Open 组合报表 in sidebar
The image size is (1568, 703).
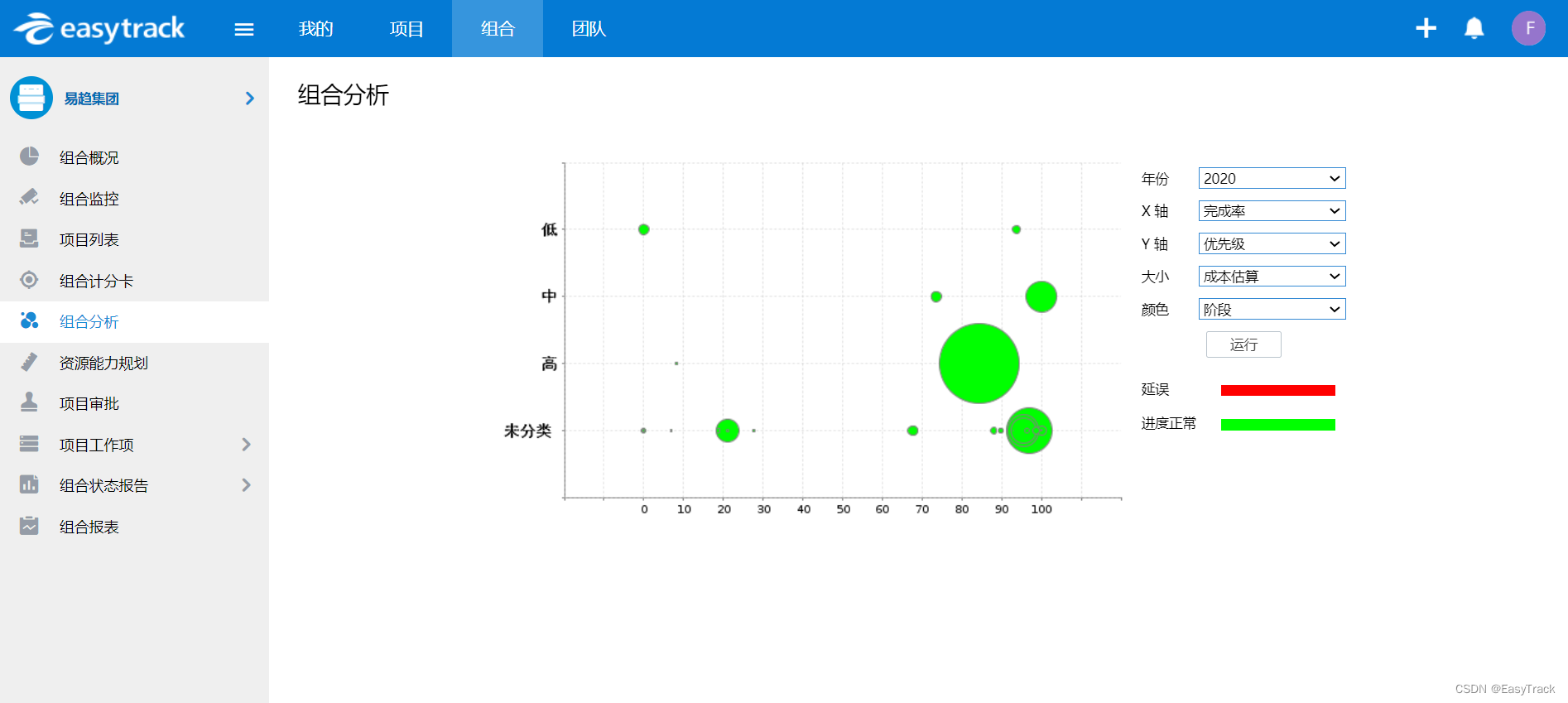pyautogui.click(x=89, y=527)
